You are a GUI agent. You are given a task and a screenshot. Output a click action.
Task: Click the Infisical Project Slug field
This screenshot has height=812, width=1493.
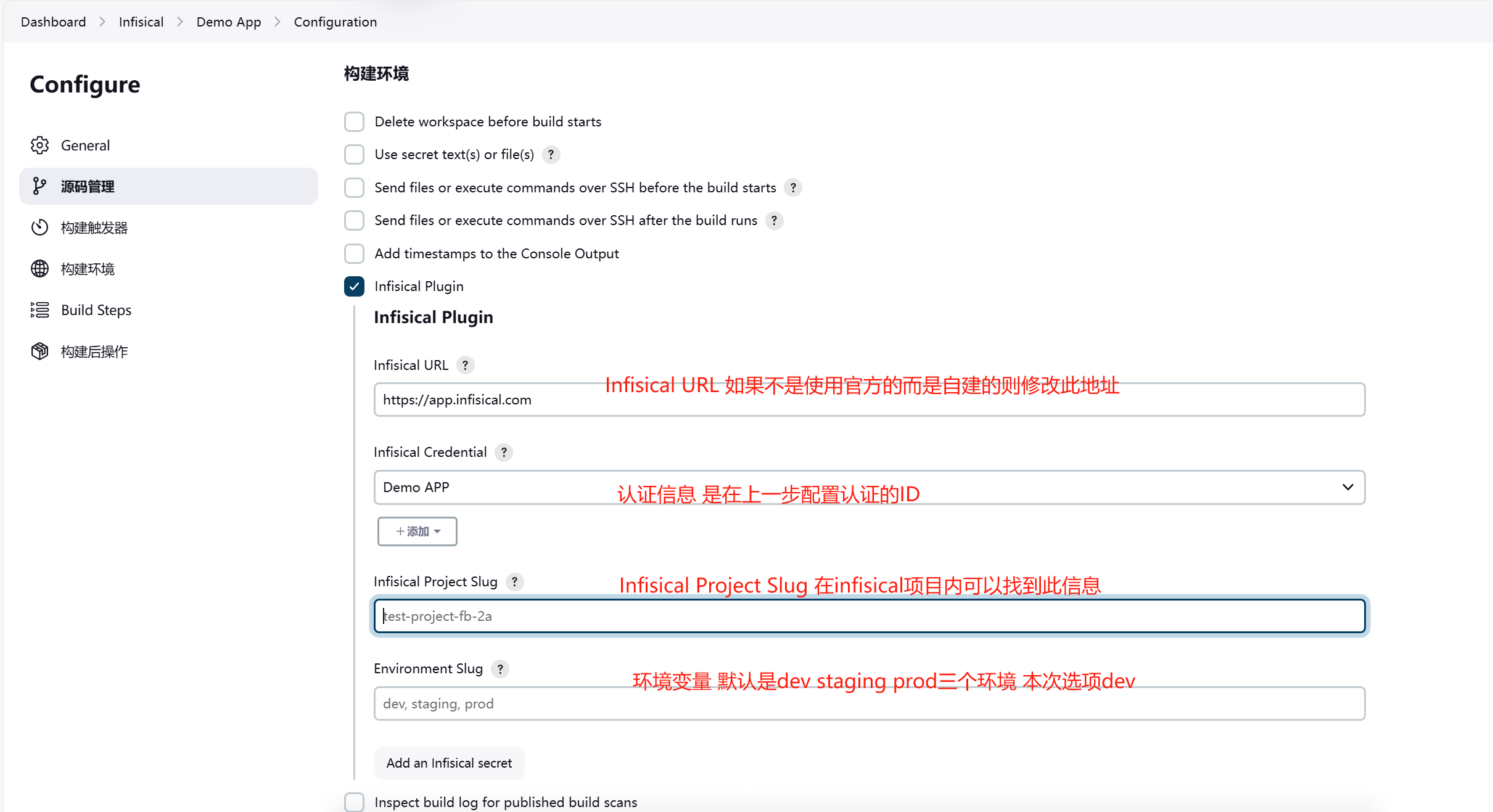870,617
